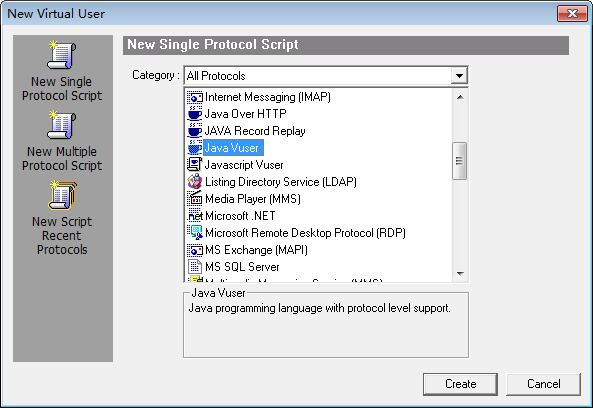Viewport: 593px width, 408px height.
Task: Choose Internet Messaging (IMAP) from list
Action: pos(268,97)
